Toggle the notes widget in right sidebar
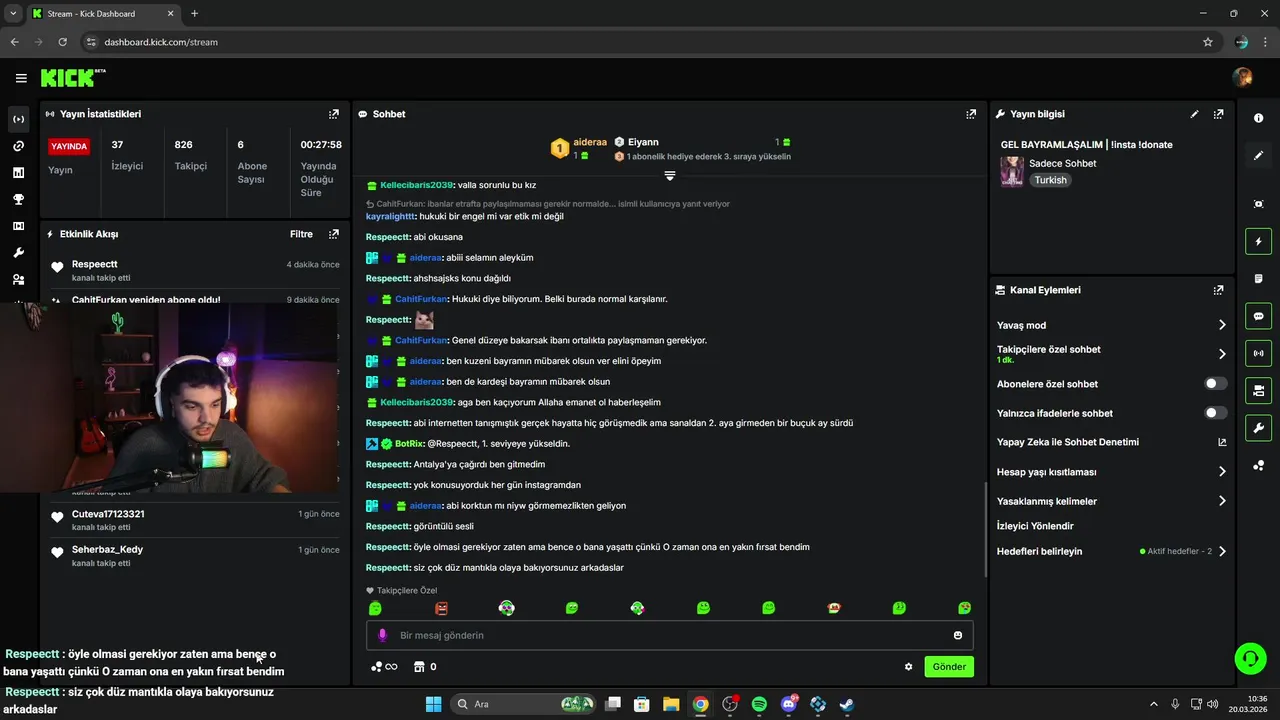 click(x=1258, y=278)
